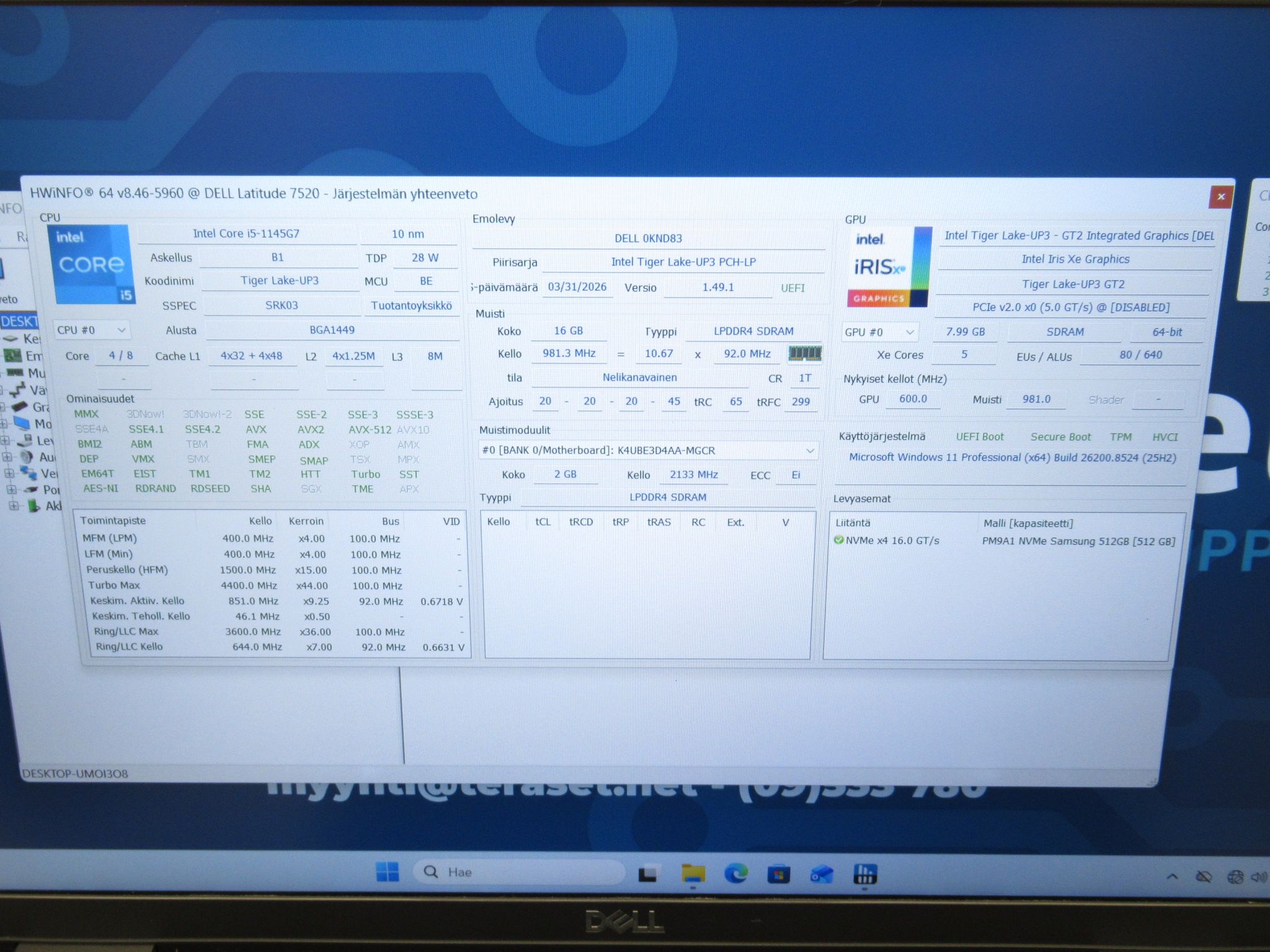Click the volume icon in system tray

pos(1259,877)
